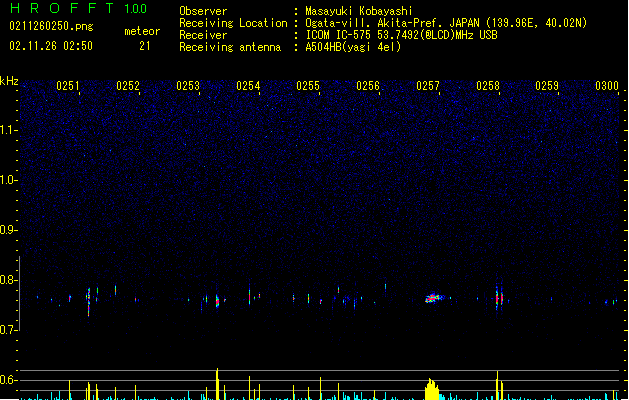Click the 0.7 kHz axis label
The image size is (629, 400).
[8, 330]
